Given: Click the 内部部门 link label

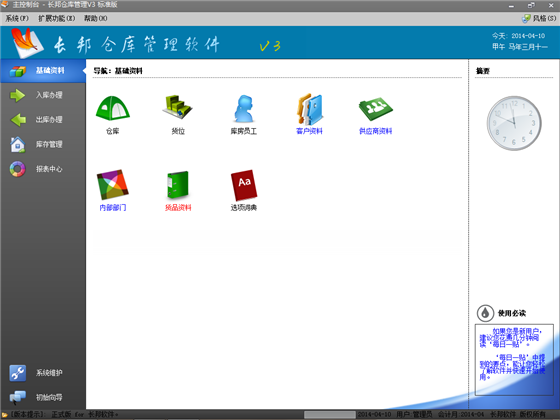Looking at the screenshot, I should point(112,208).
